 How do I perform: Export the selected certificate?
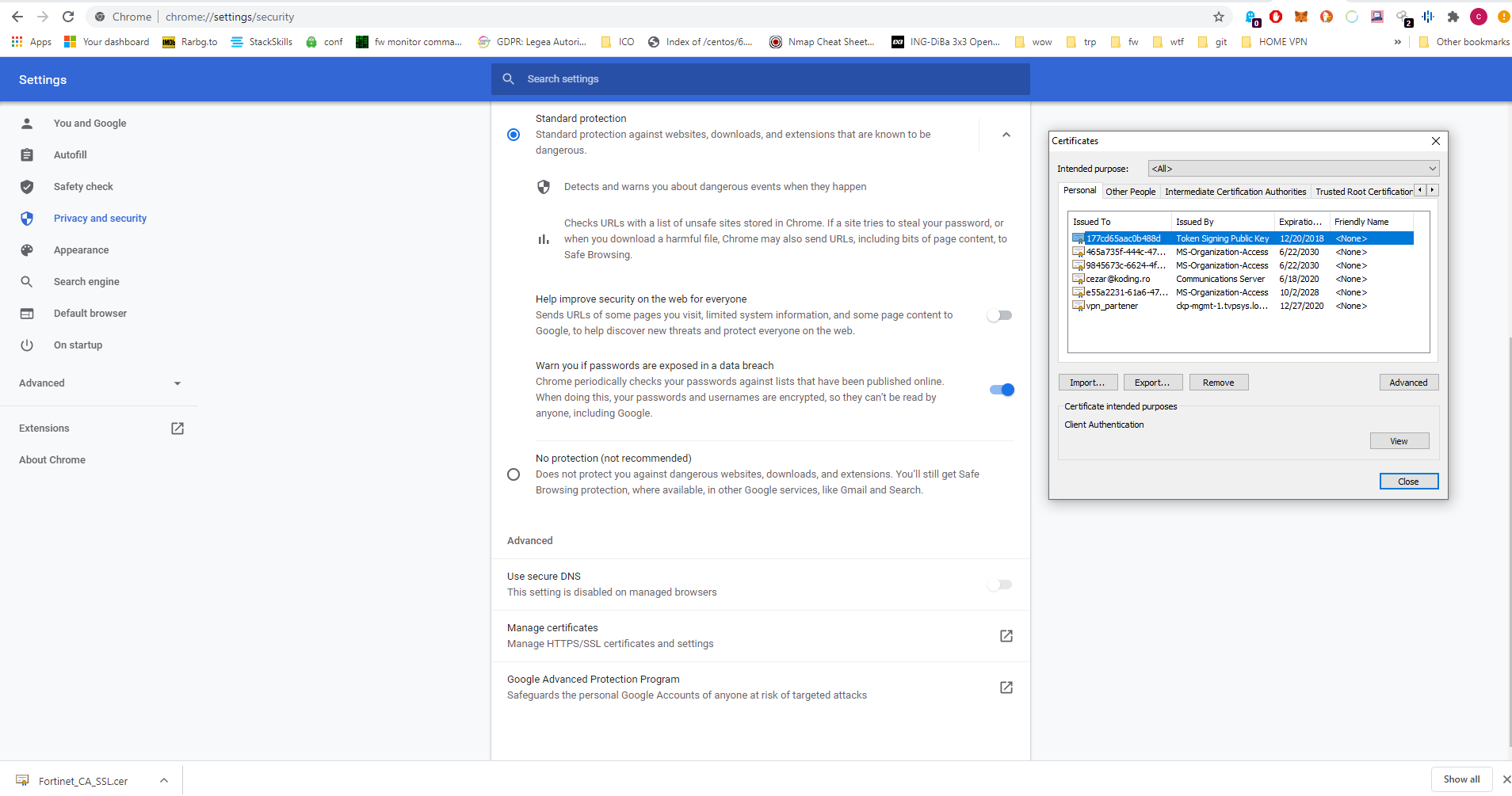click(x=1152, y=382)
